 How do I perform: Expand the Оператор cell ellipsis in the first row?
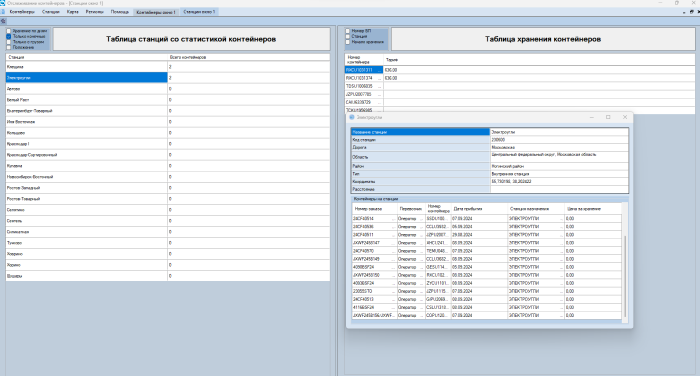pyautogui.click(x=421, y=219)
